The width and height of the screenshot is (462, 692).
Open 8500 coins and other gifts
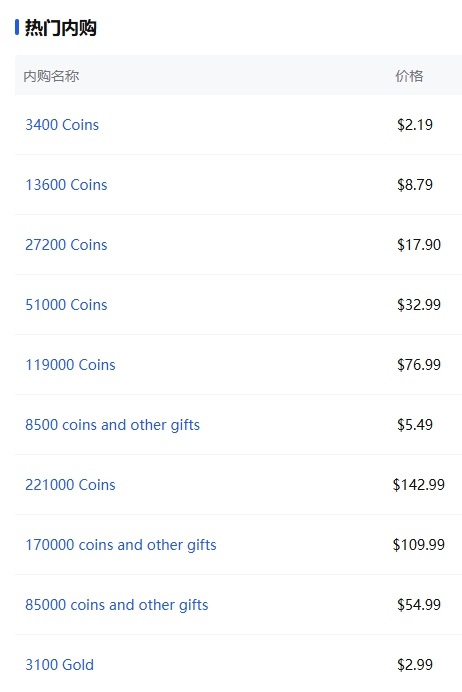click(x=113, y=425)
